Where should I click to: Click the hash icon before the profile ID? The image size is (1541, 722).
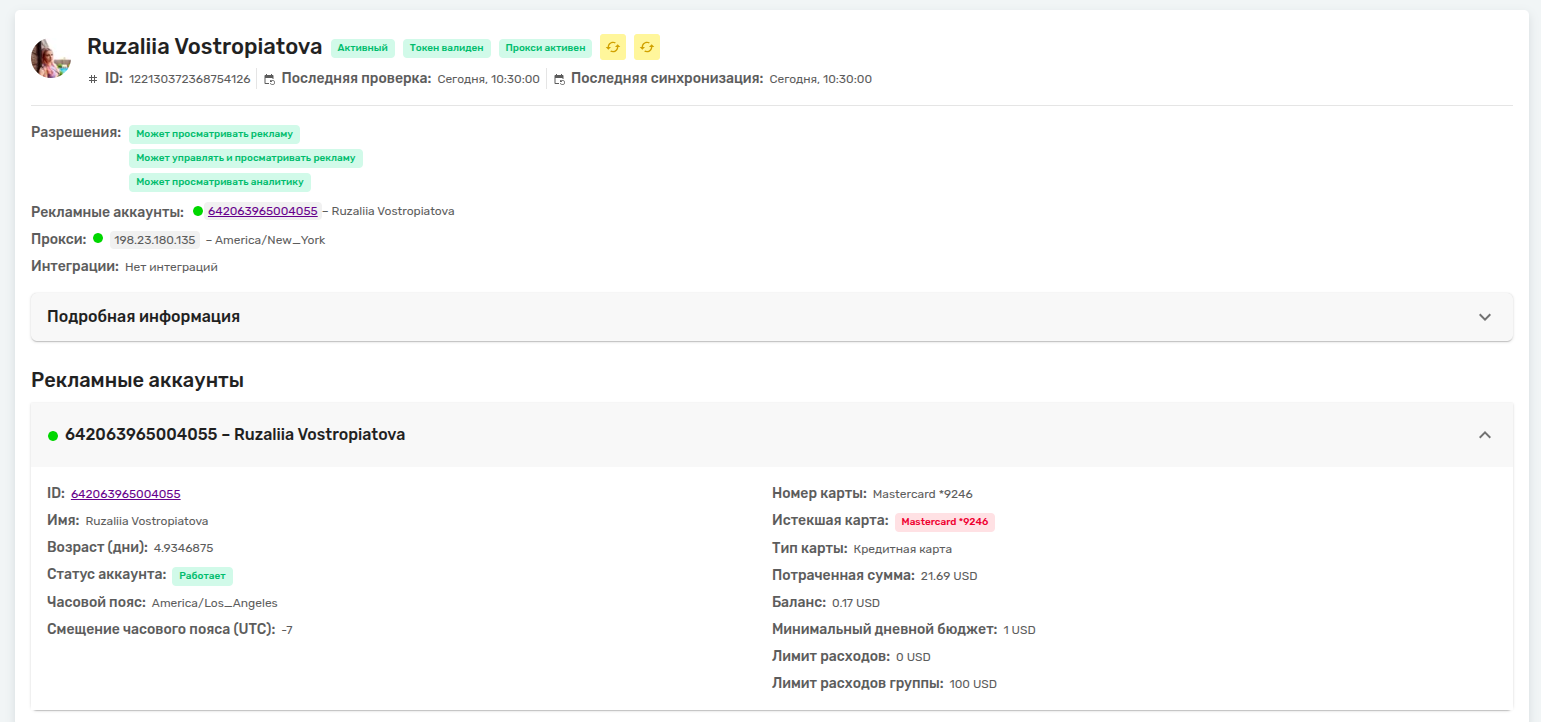click(93, 79)
